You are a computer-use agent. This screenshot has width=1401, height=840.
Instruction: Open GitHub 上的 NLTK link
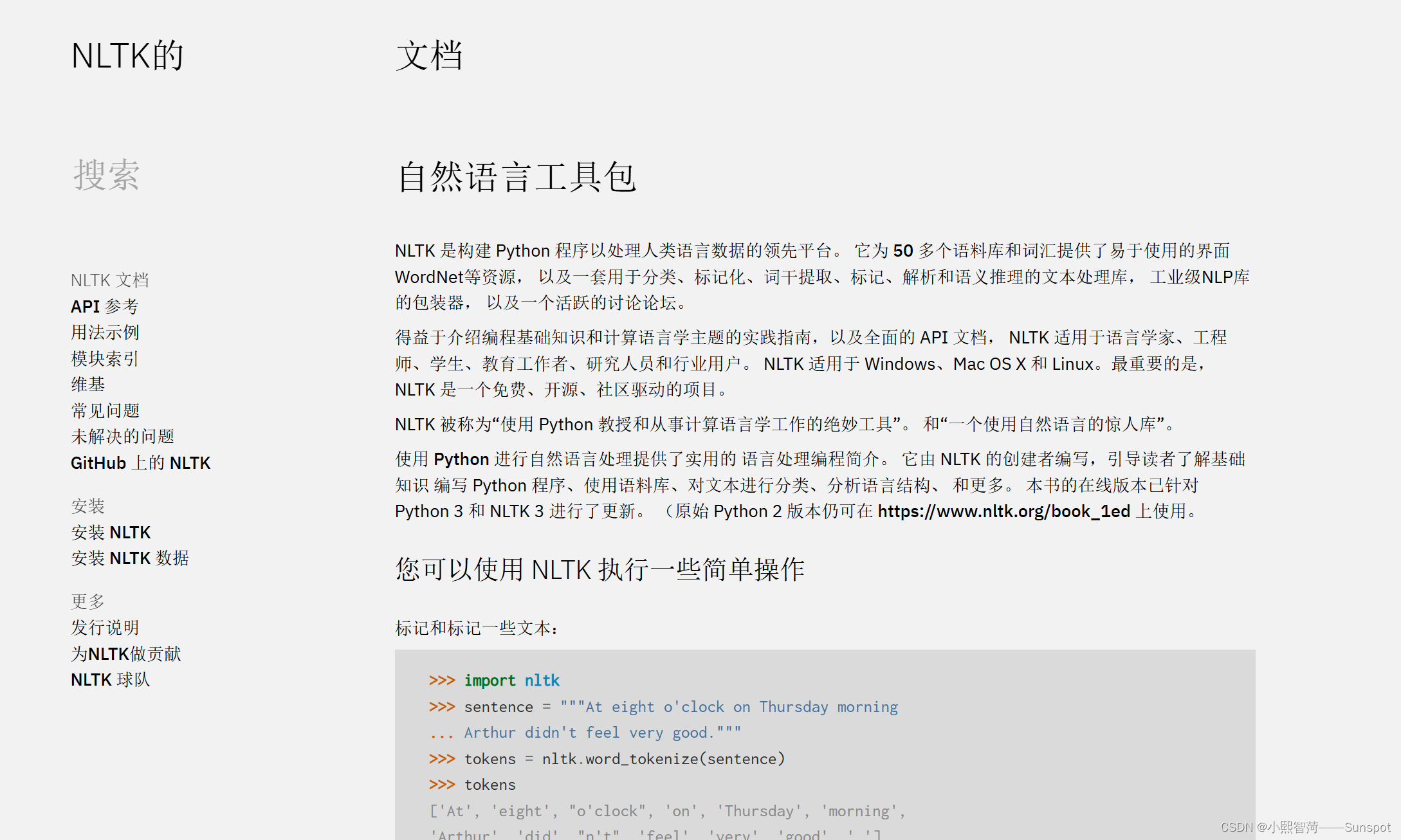tap(140, 463)
